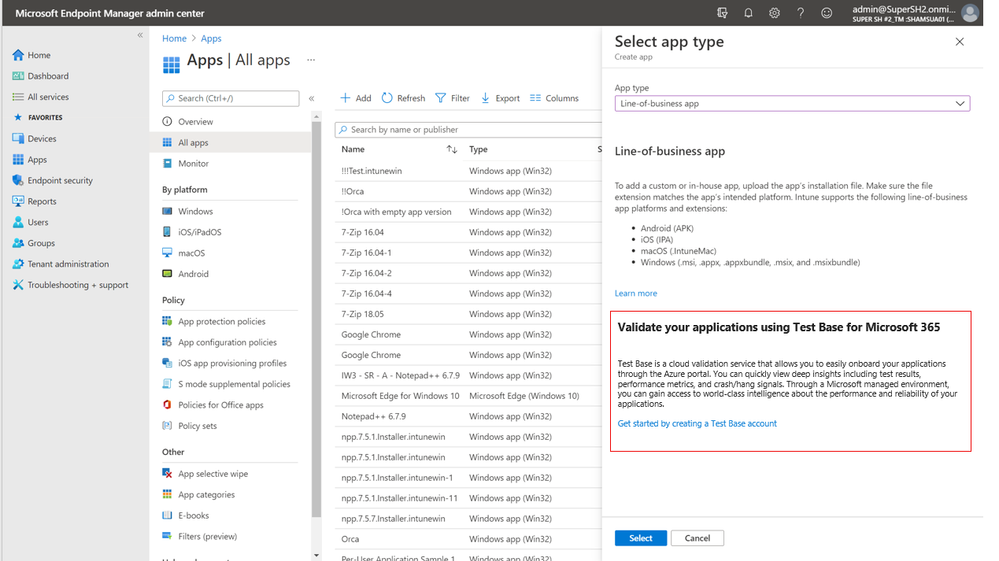999x561 pixels.
Task: Collapse the Apps blade menu chevron
Action: [x=312, y=98]
